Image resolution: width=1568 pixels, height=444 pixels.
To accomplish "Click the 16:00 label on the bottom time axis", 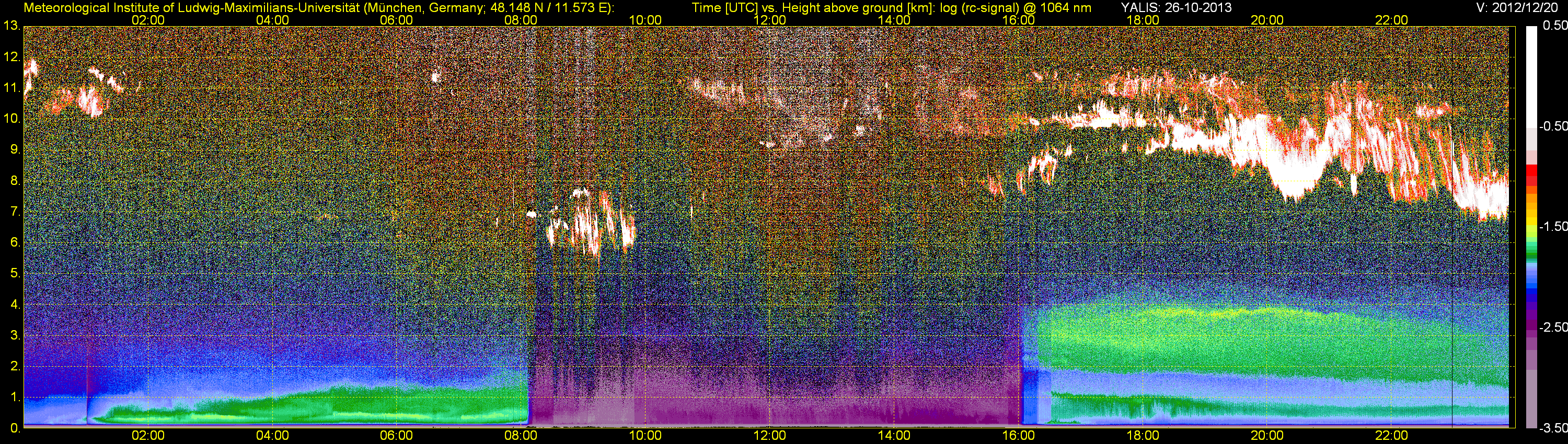I will point(1018,436).
